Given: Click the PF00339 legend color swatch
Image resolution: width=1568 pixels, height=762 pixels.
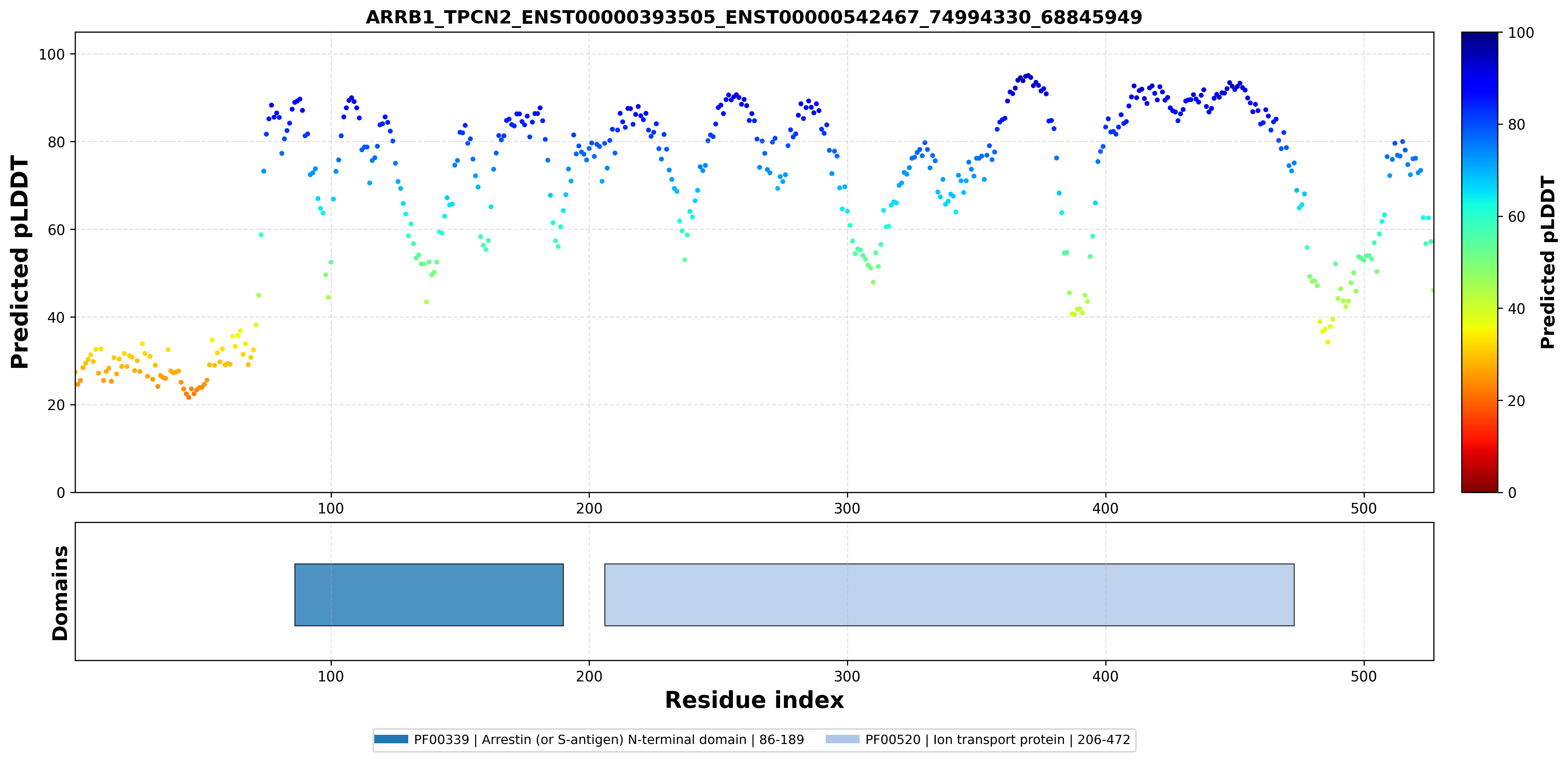Looking at the screenshot, I should [391, 740].
